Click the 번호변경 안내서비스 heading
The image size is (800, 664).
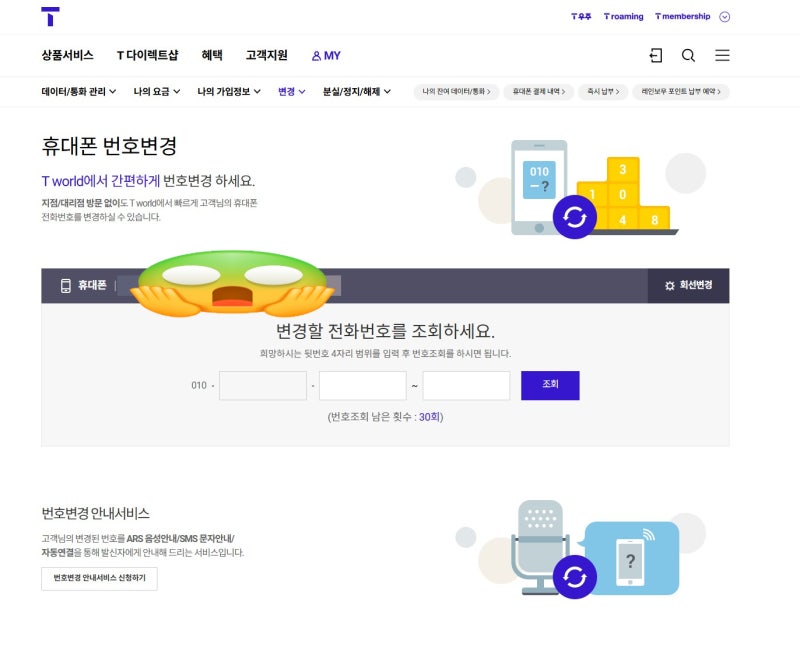[95, 513]
